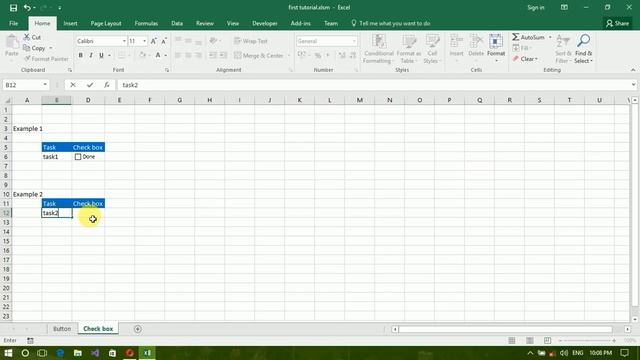Image resolution: width=640 pixels, height=360 pixels.
Task: Cancel the cell entry with X icon
Action: (73, 85)
